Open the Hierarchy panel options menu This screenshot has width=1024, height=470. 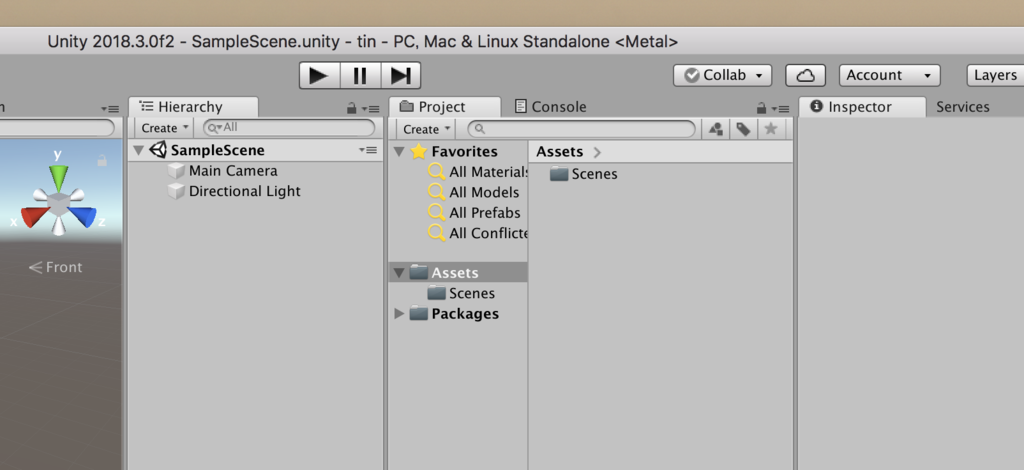point(371,109)
